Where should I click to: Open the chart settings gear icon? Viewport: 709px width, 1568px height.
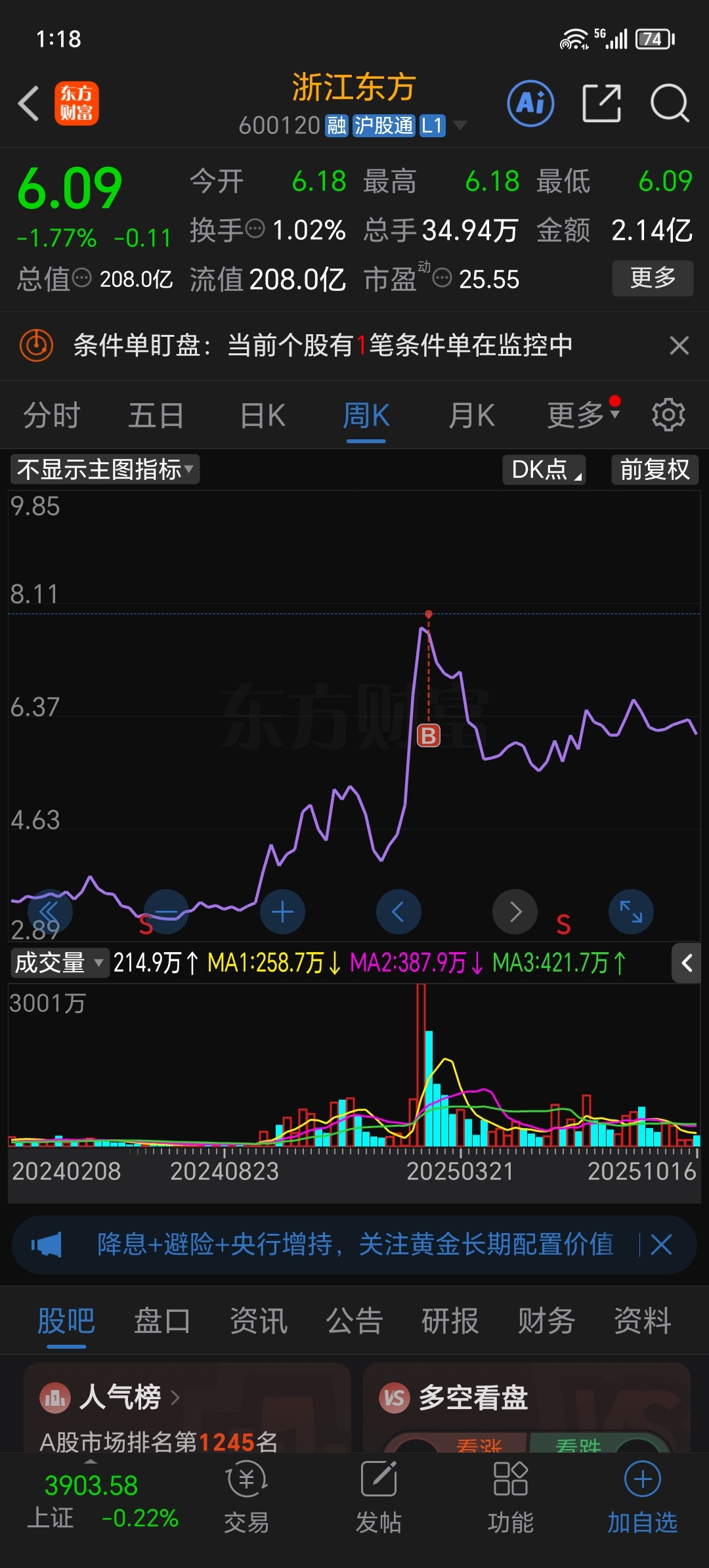coord(668,414)
